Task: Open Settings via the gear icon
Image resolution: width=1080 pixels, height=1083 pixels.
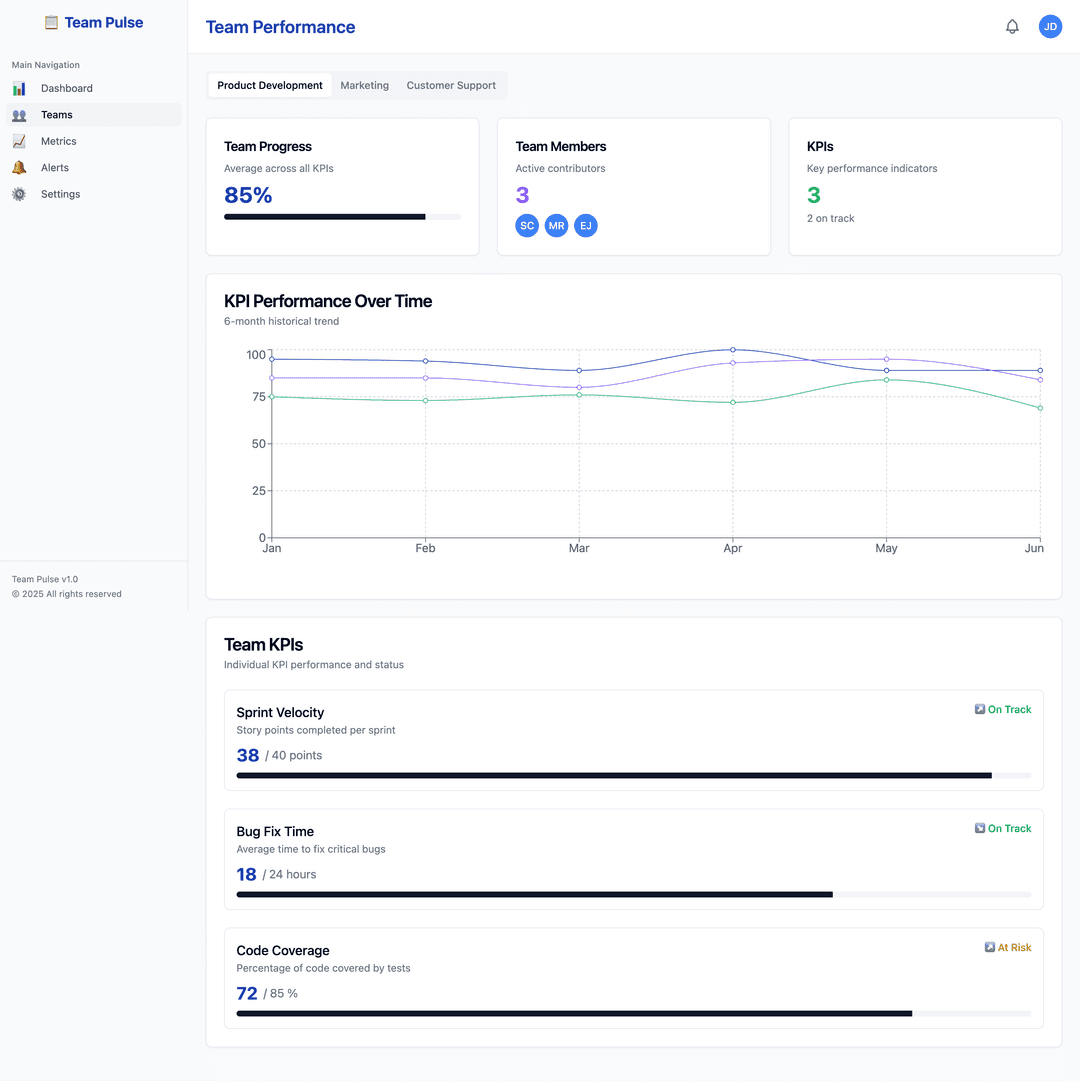Action: [17, 193]
